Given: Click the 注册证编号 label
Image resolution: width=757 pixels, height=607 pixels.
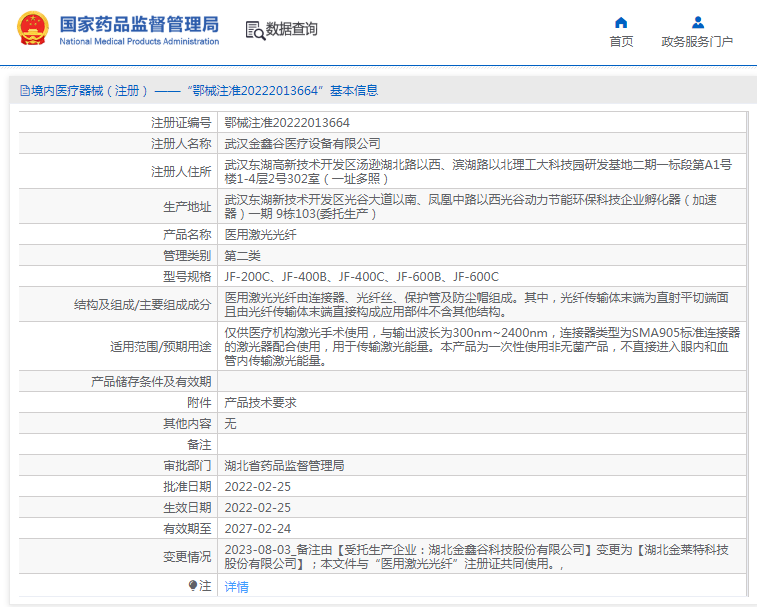Looking at the screenshot, I should (x=181, y=123).
